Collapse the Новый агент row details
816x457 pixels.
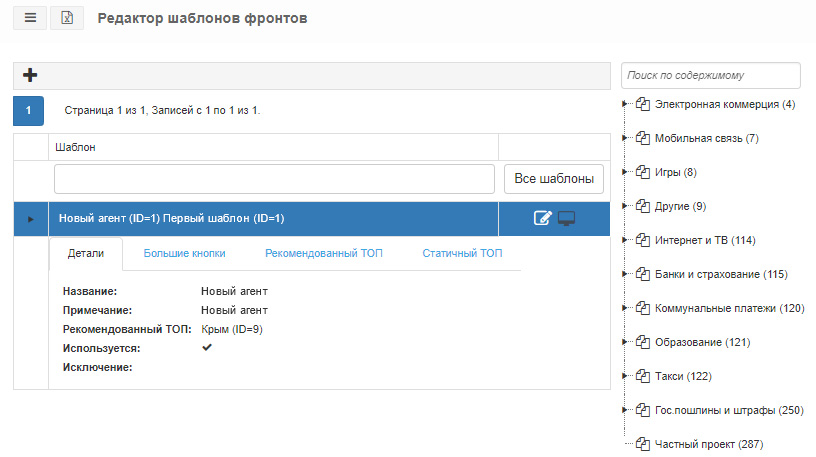(x=31, y=219)
